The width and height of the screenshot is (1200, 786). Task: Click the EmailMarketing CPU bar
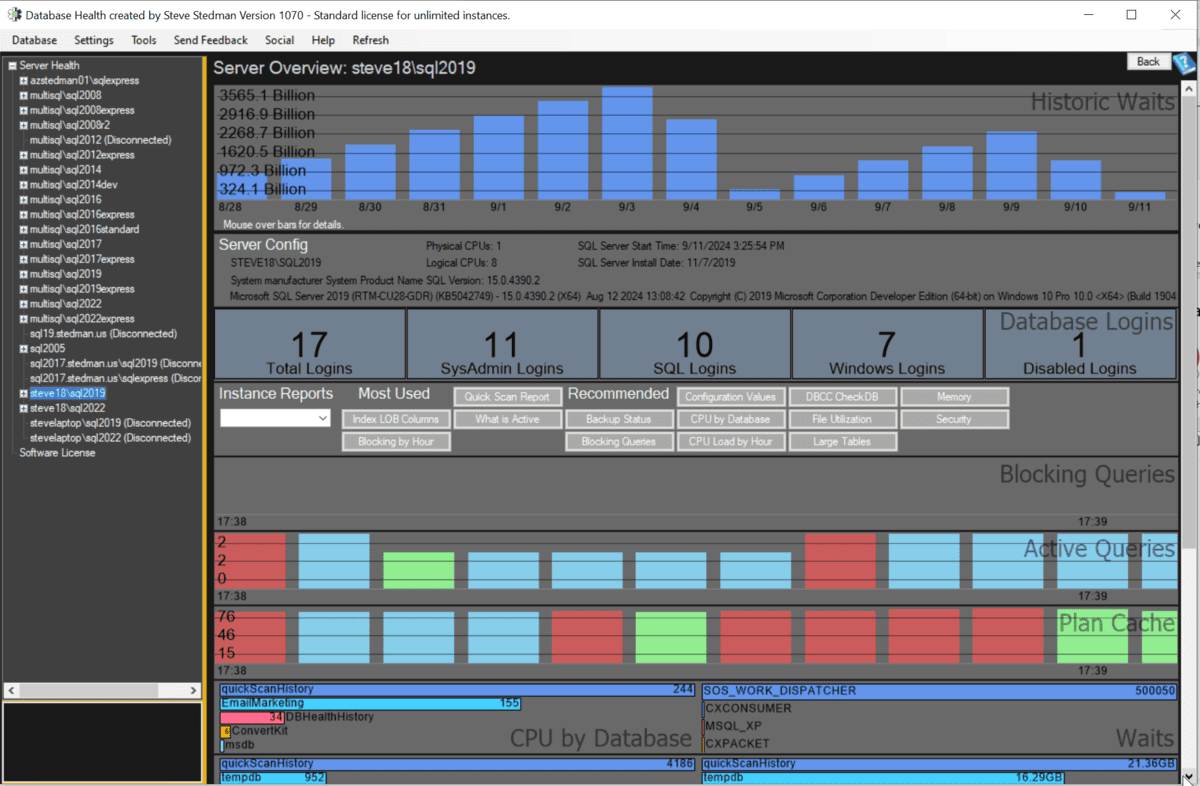click(371, 703)
